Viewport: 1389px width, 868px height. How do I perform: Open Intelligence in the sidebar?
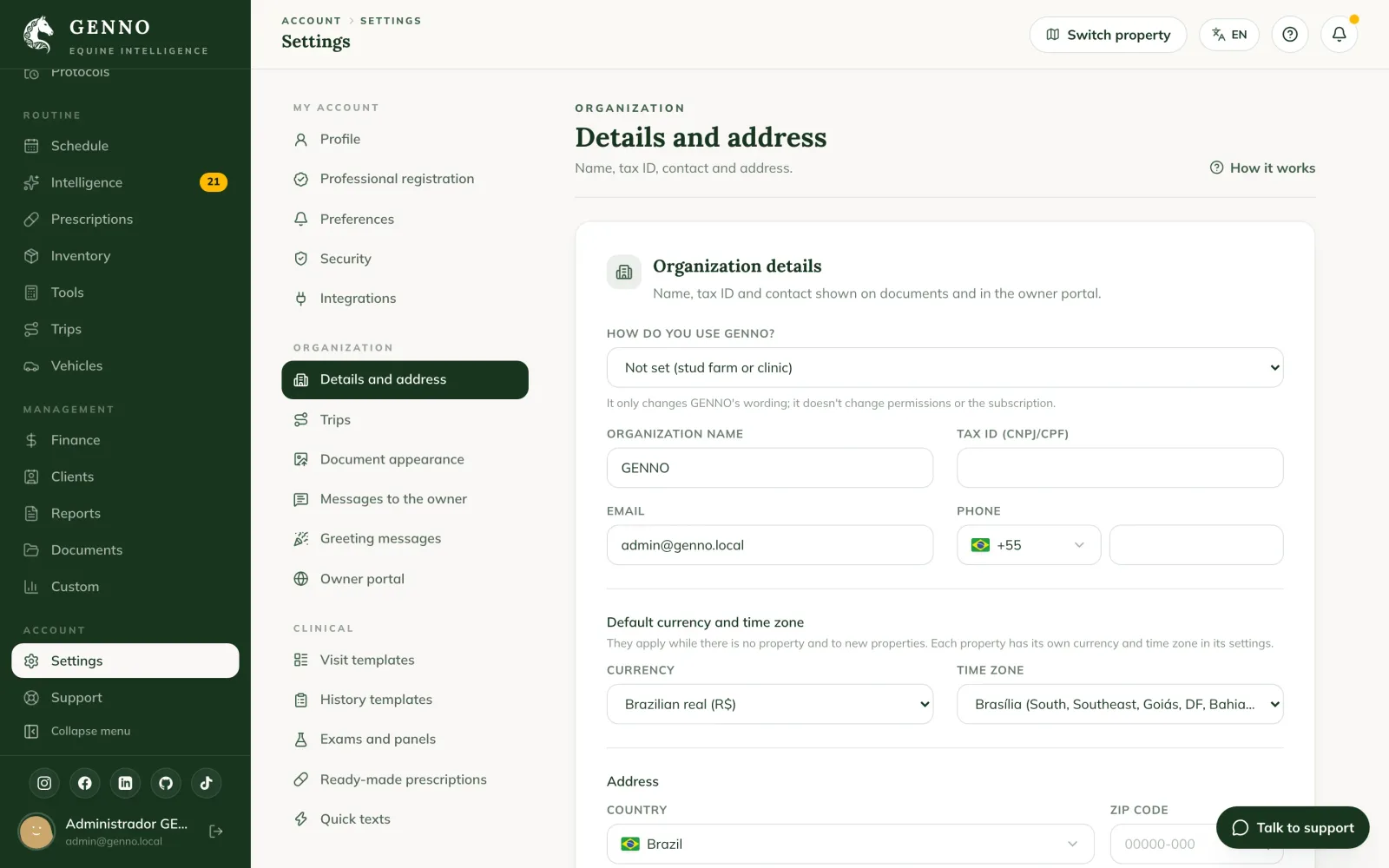point(125,182)
